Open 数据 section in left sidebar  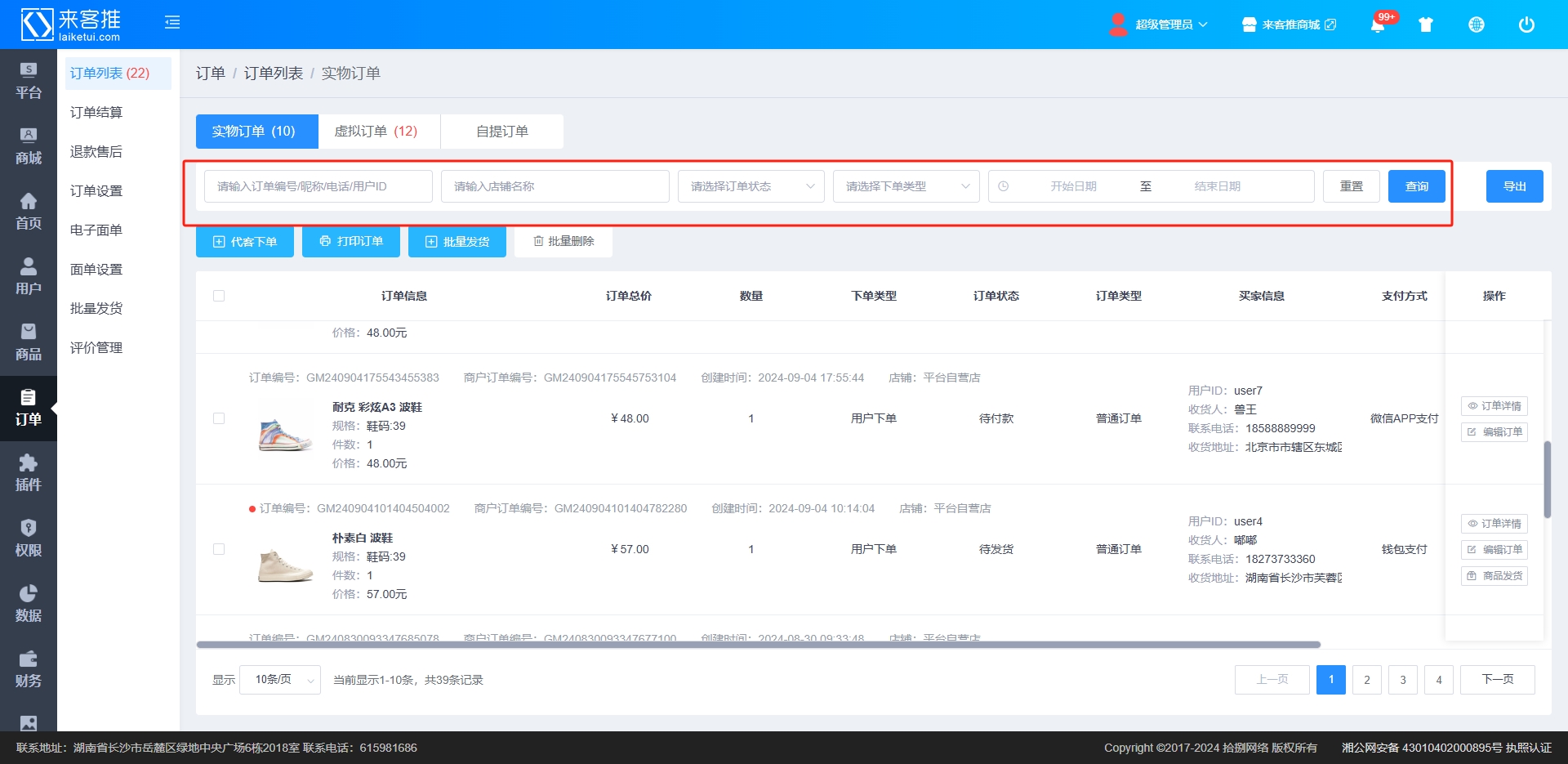[29, 604]
